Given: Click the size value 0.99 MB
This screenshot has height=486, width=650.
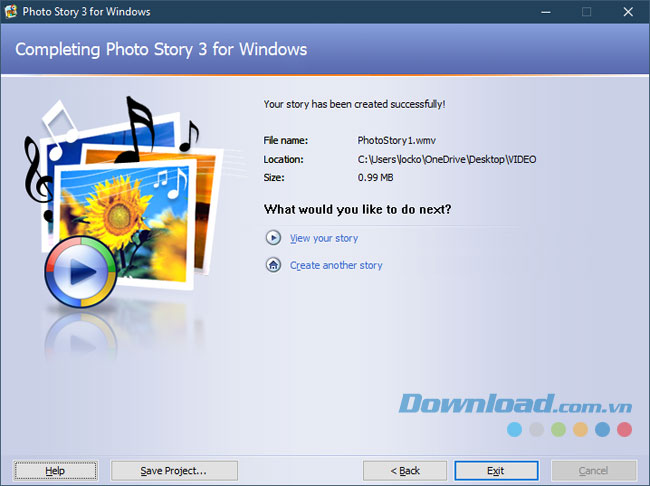Looking at the screenshot, I should 375,177.
